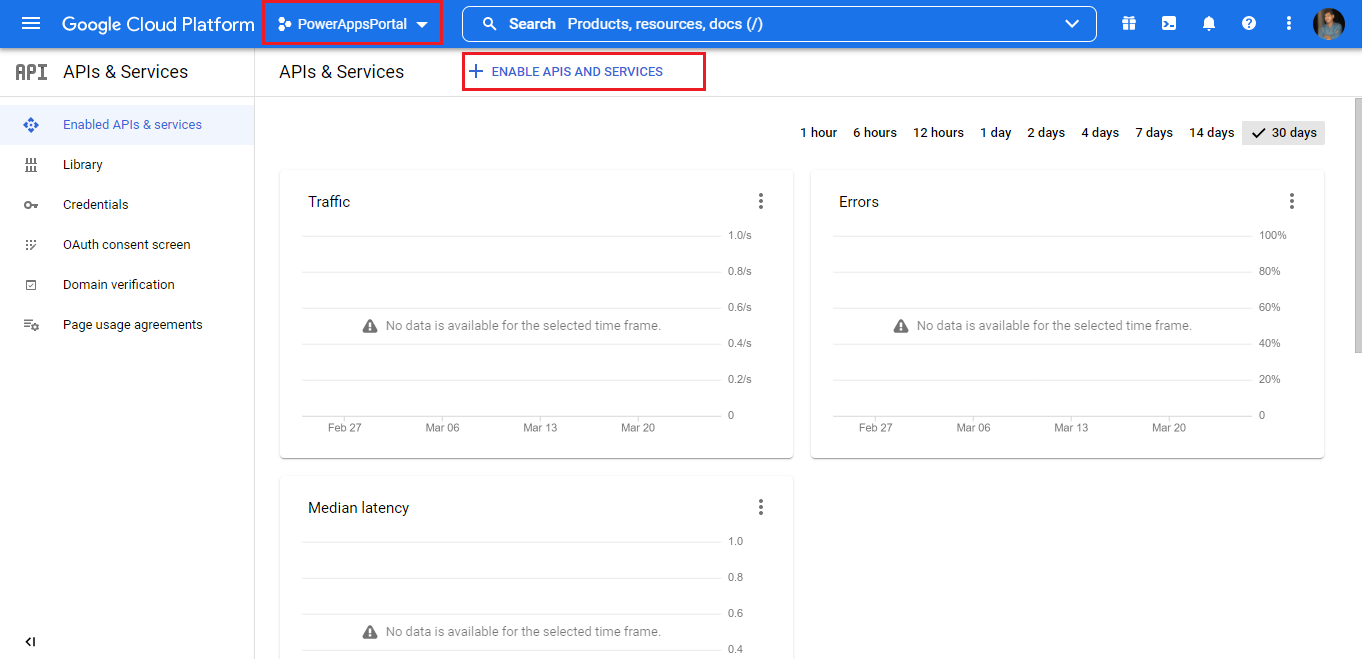Screen dimensions: 1362x659
Task: Open the hamburger navigation menu
Action: pyautogui.click(x=31, y=24)
